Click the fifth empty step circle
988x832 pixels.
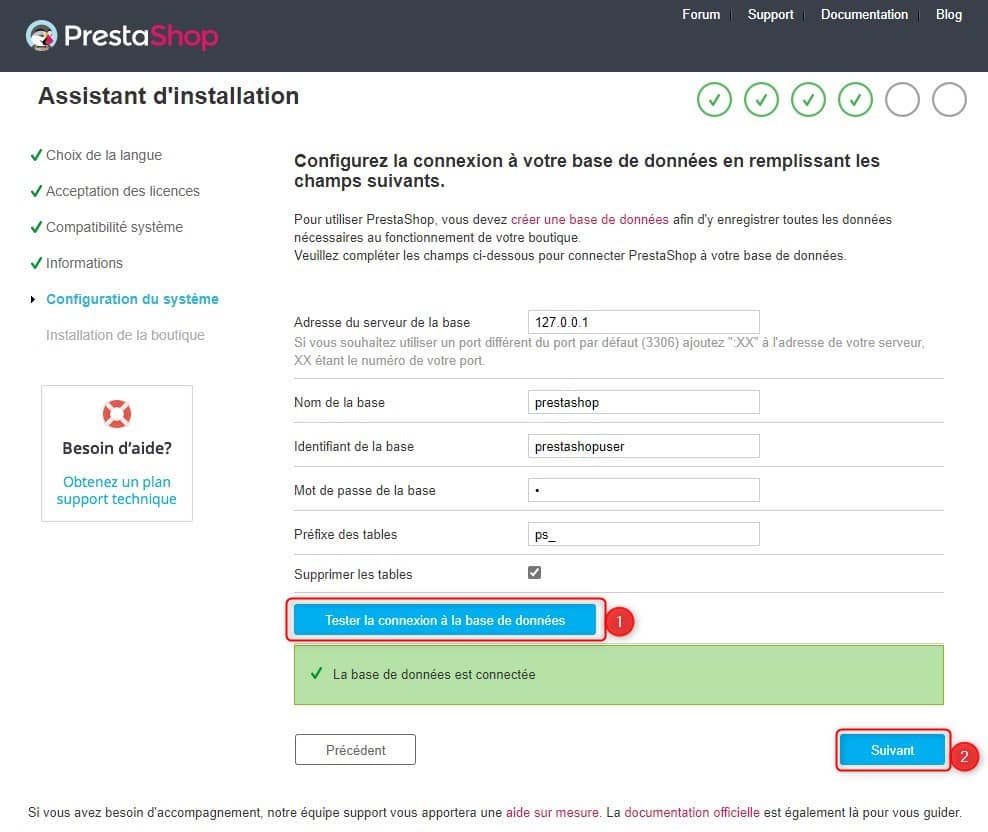click(x=902, y=100)
